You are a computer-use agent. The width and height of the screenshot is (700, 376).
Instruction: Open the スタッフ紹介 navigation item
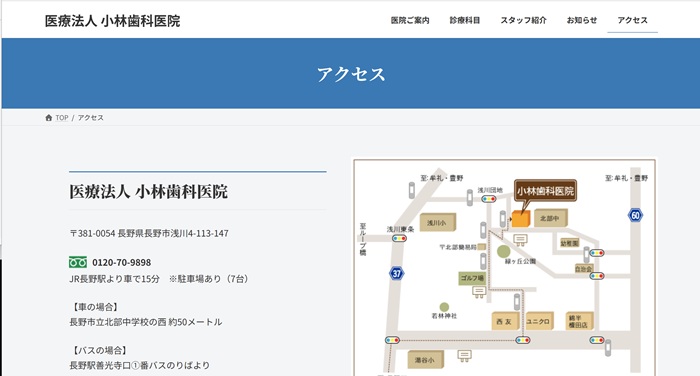523,21
